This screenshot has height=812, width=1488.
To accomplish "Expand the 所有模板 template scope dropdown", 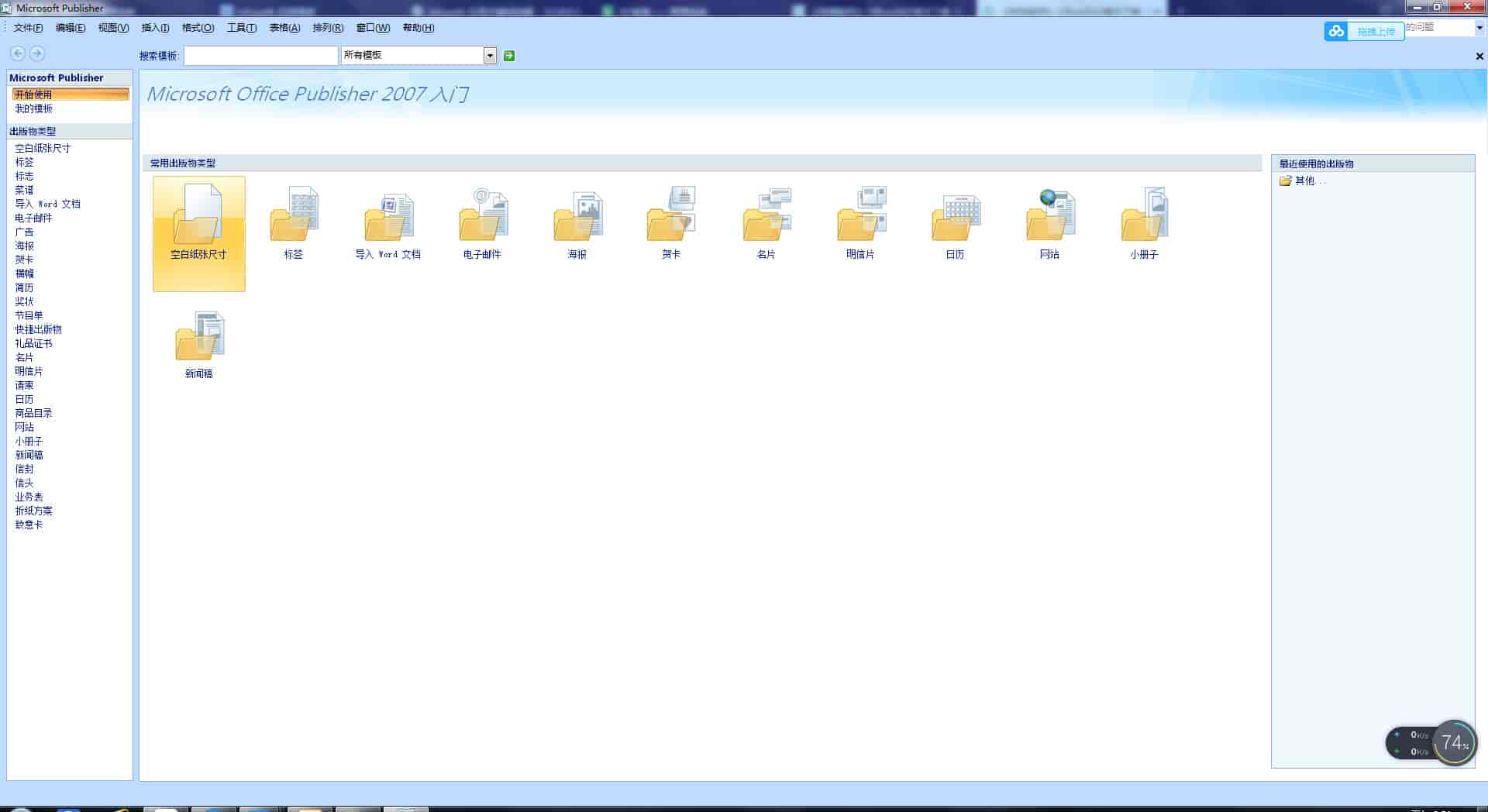I will (490, 55).
